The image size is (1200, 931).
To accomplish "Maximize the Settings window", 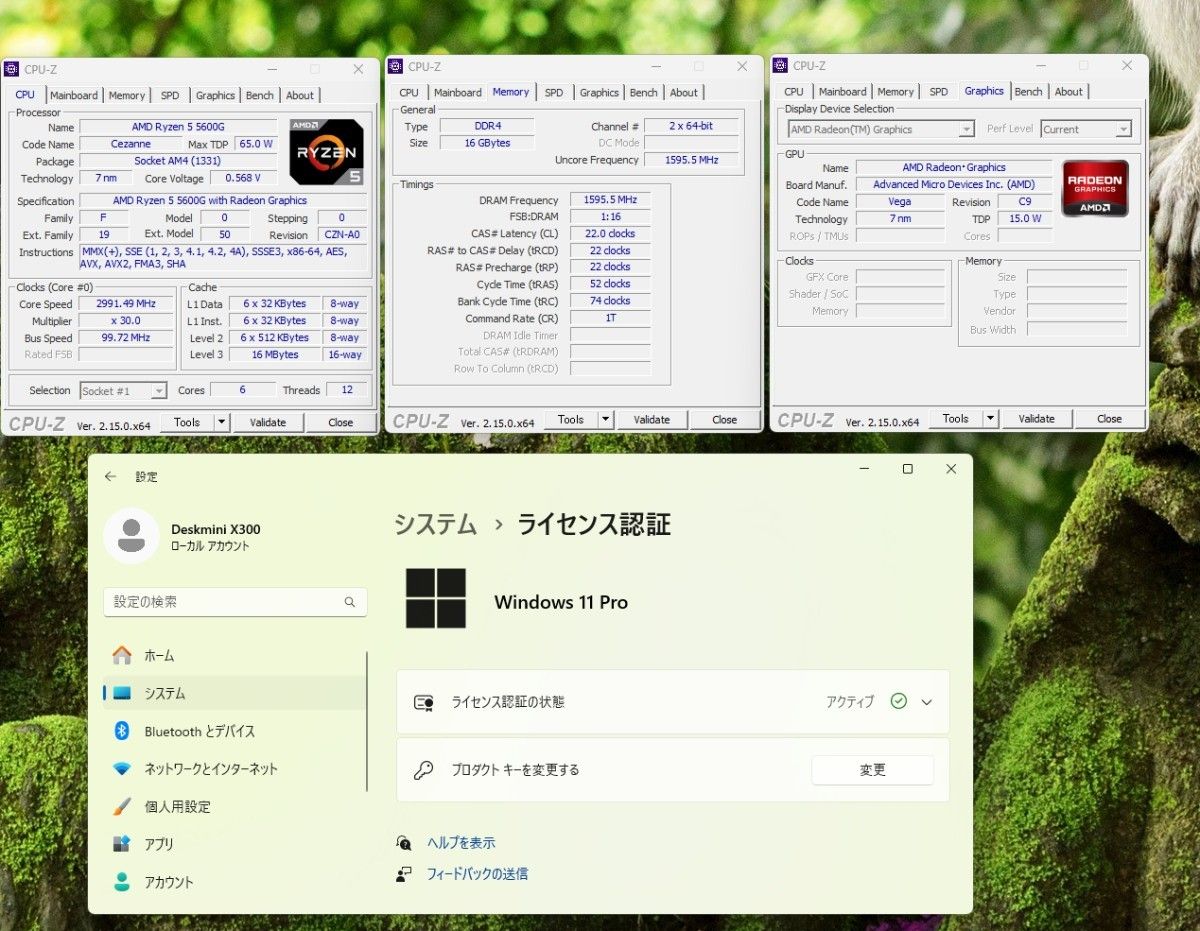I will 907,469.
